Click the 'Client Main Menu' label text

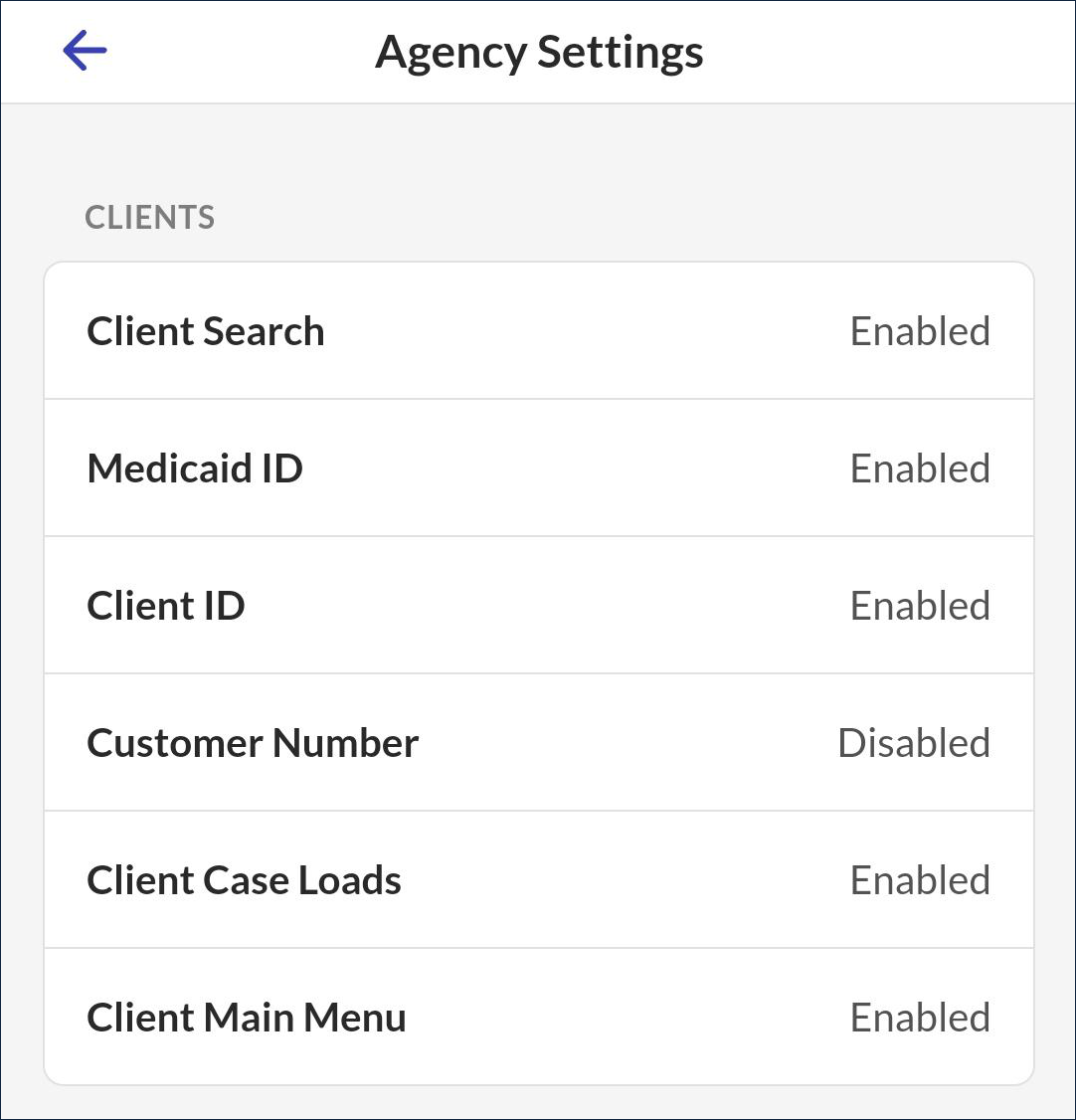pyautogui.click(x=247, y=1018)
